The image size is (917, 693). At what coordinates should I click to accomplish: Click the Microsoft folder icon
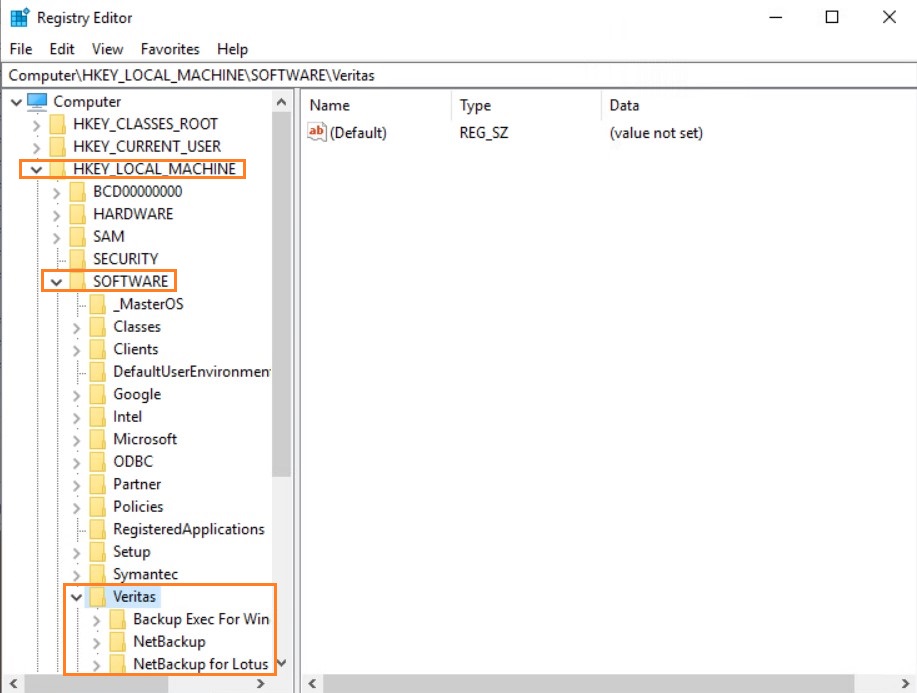[x=98, y=439]
